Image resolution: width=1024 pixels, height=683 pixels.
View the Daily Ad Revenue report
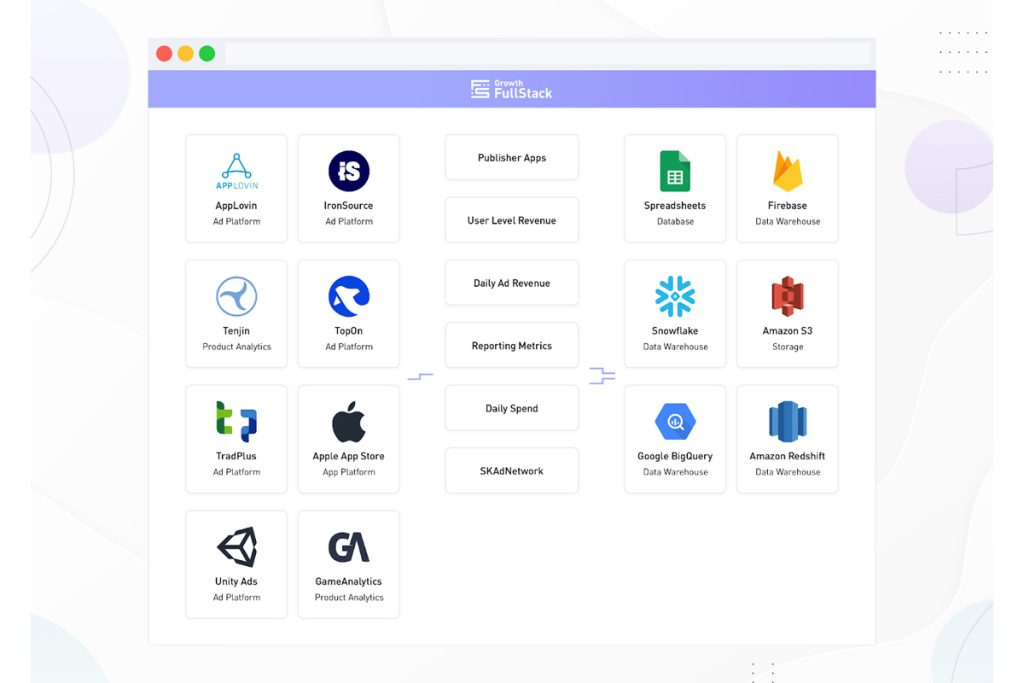[511, 282]
